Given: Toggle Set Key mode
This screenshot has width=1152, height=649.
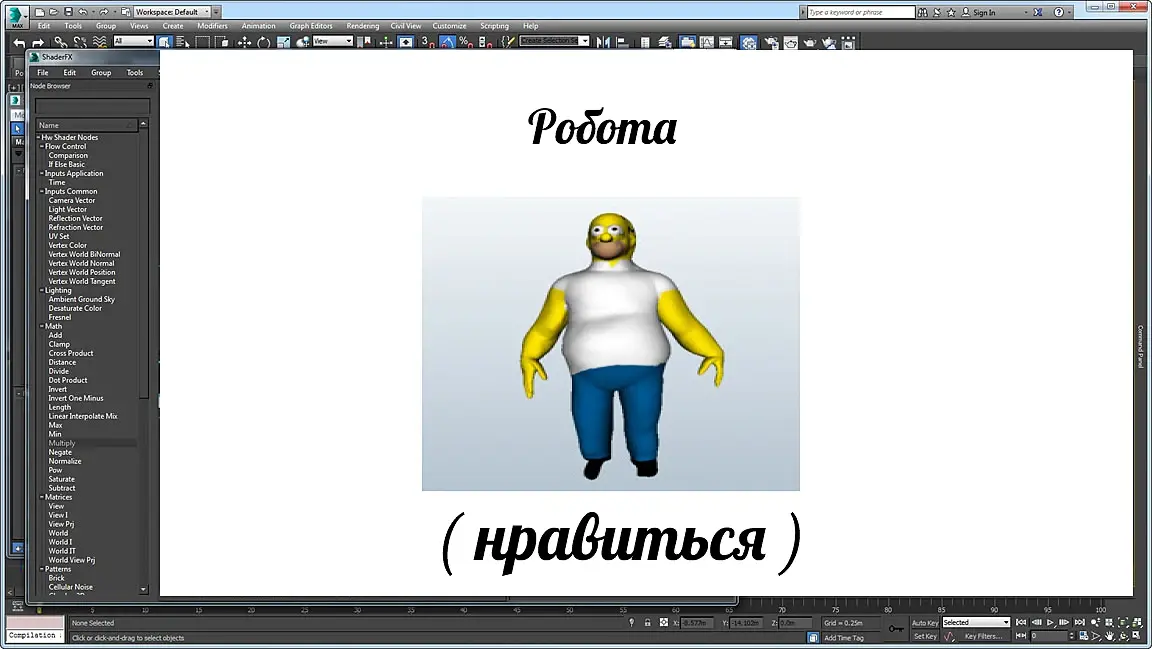Looking at the screenshot, I should (x=924, y=637).
